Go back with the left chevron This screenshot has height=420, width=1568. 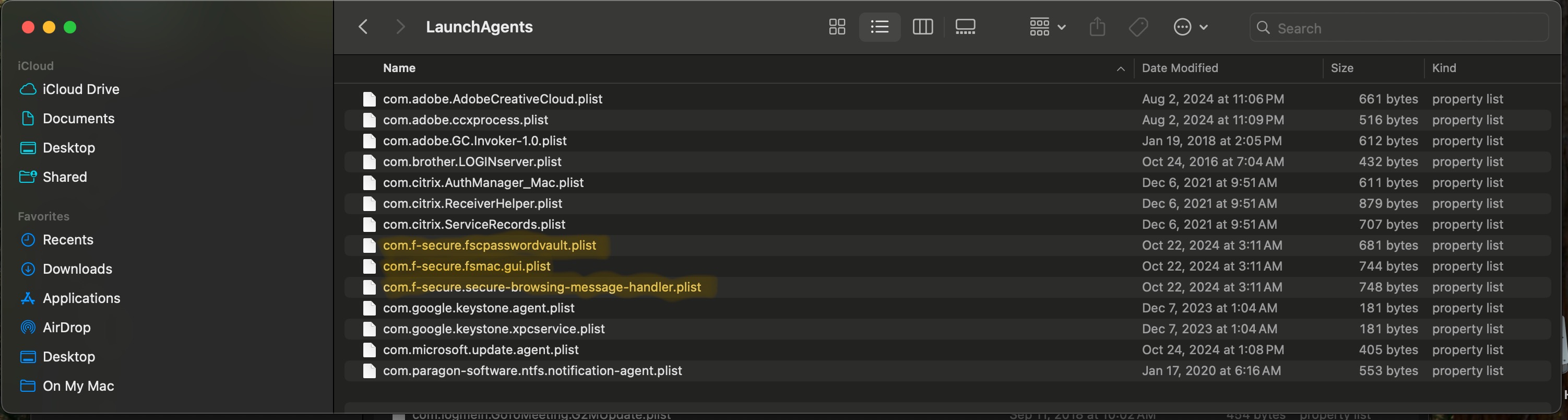tap(363, 28)
